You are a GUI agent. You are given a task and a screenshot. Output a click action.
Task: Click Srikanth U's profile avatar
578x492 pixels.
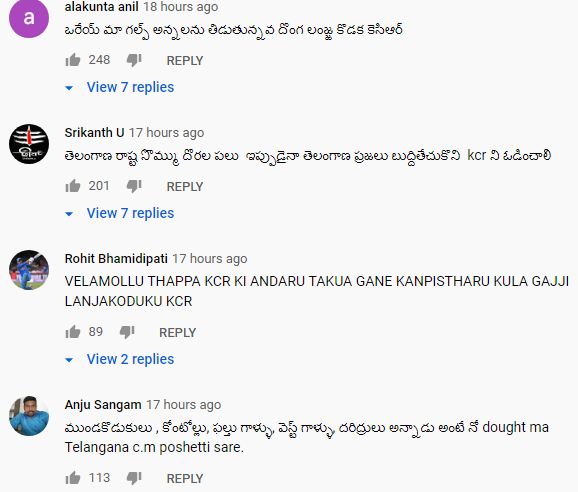click(x=29, y=144)
